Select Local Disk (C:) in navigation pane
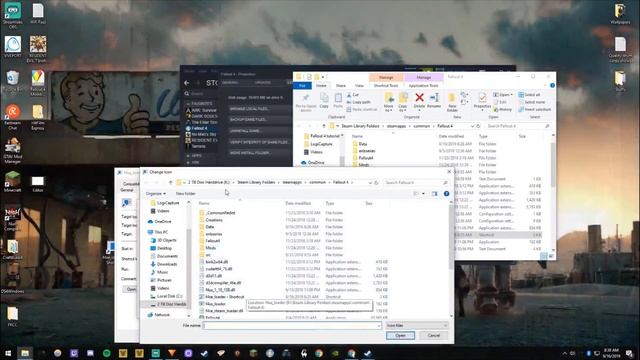 [167, 296]
